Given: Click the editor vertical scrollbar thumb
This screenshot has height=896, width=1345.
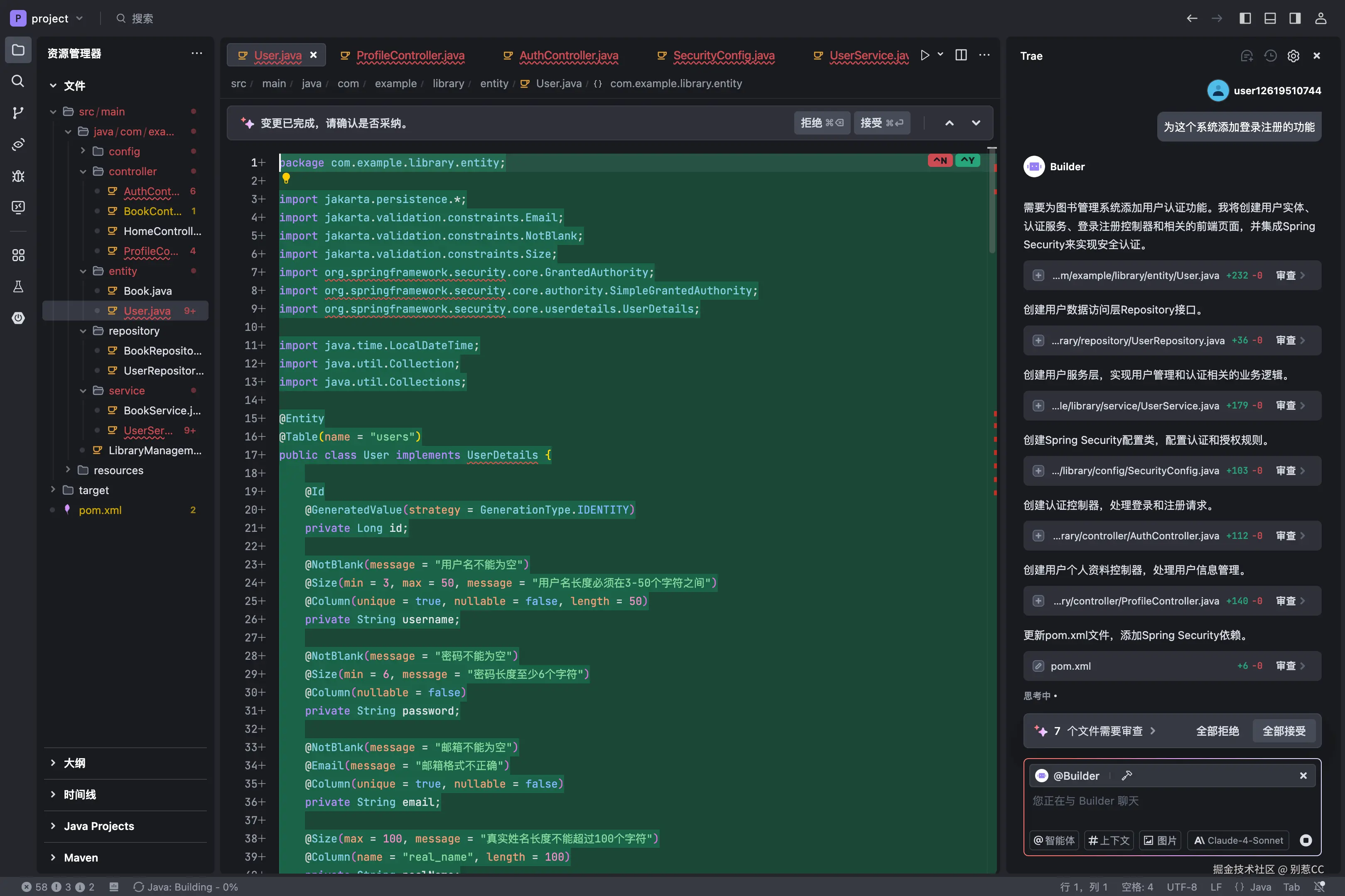Looking at the screenshot, I should click(992, 200).
